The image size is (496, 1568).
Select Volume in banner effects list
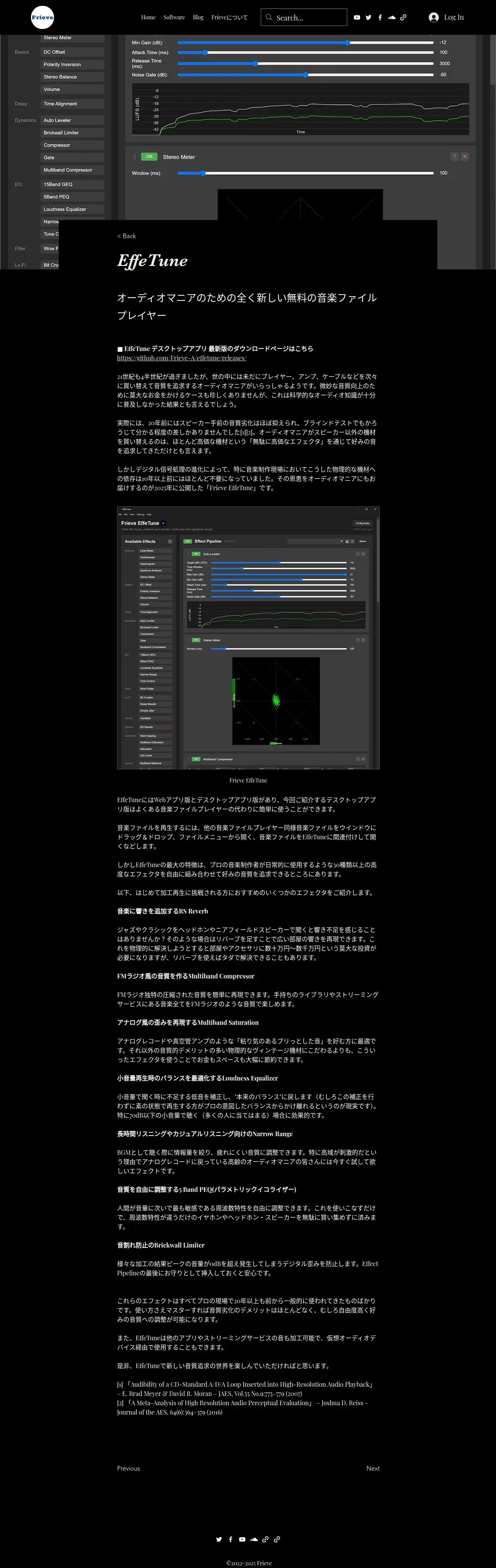(72, 89)
